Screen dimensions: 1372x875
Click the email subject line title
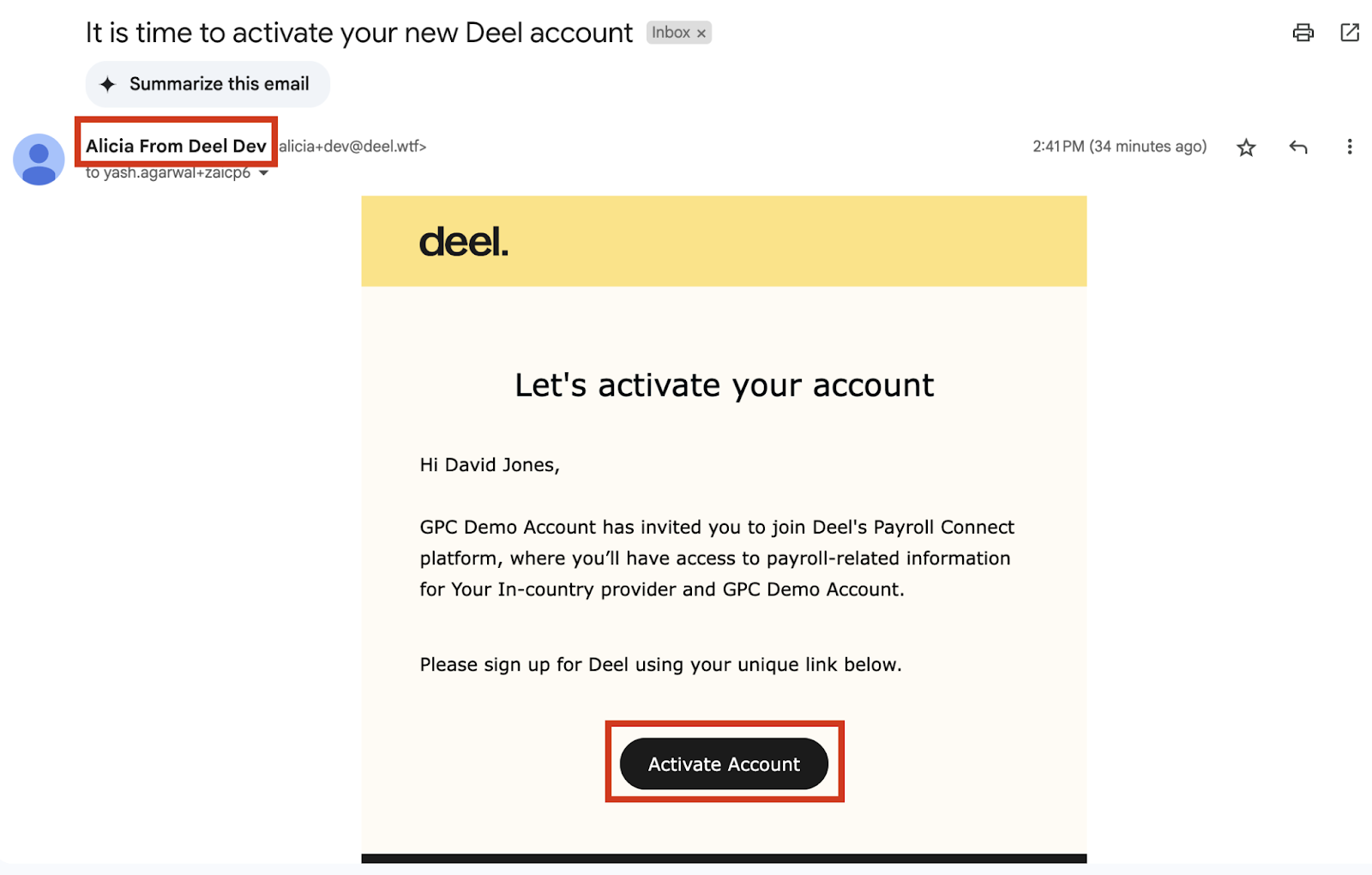(358, 33)
